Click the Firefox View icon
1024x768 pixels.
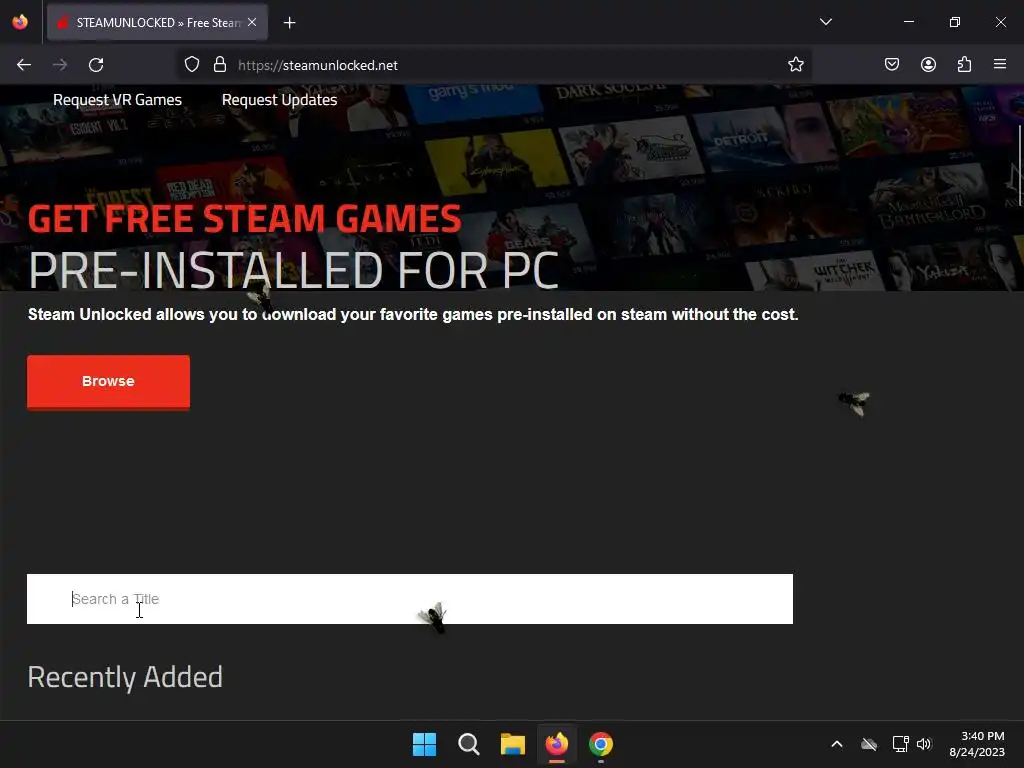pyautogui.click(x=20, y=22)
